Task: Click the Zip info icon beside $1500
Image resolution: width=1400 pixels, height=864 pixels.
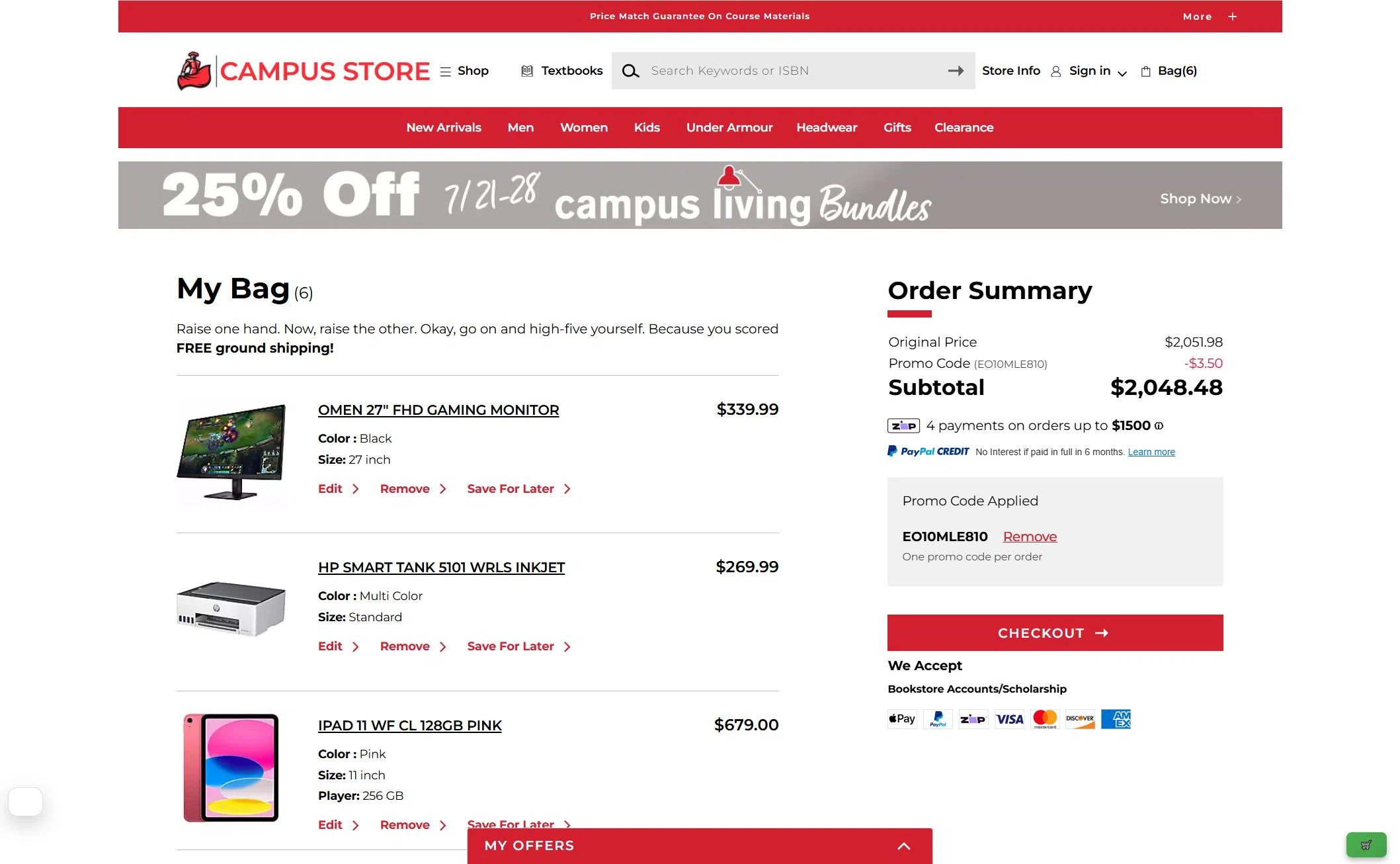Action: click(1159, 426)
